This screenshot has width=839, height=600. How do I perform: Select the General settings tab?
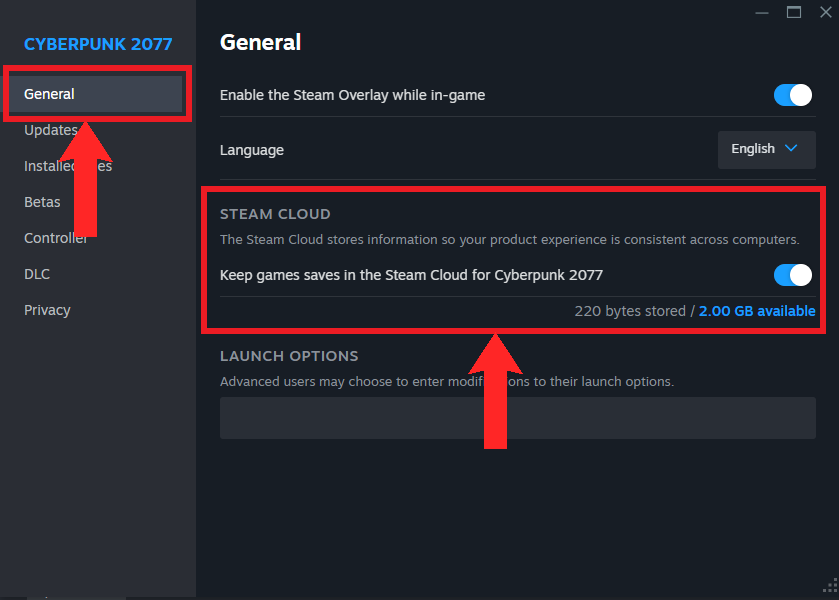pos(50,94)
